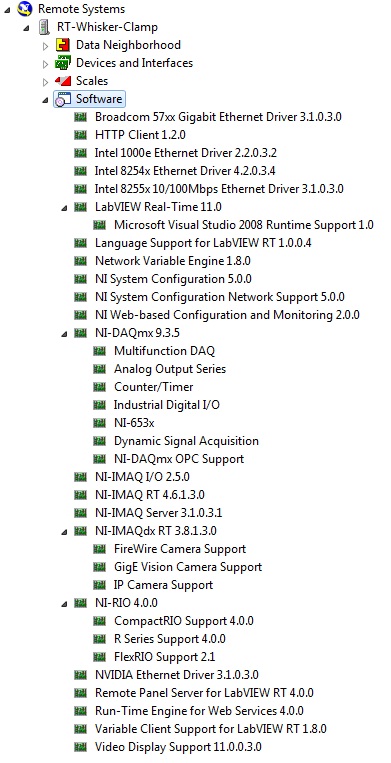Collapse the NI-RIO 4.0.0 node
The image size is (391, 763).
(x=64, y=604)
